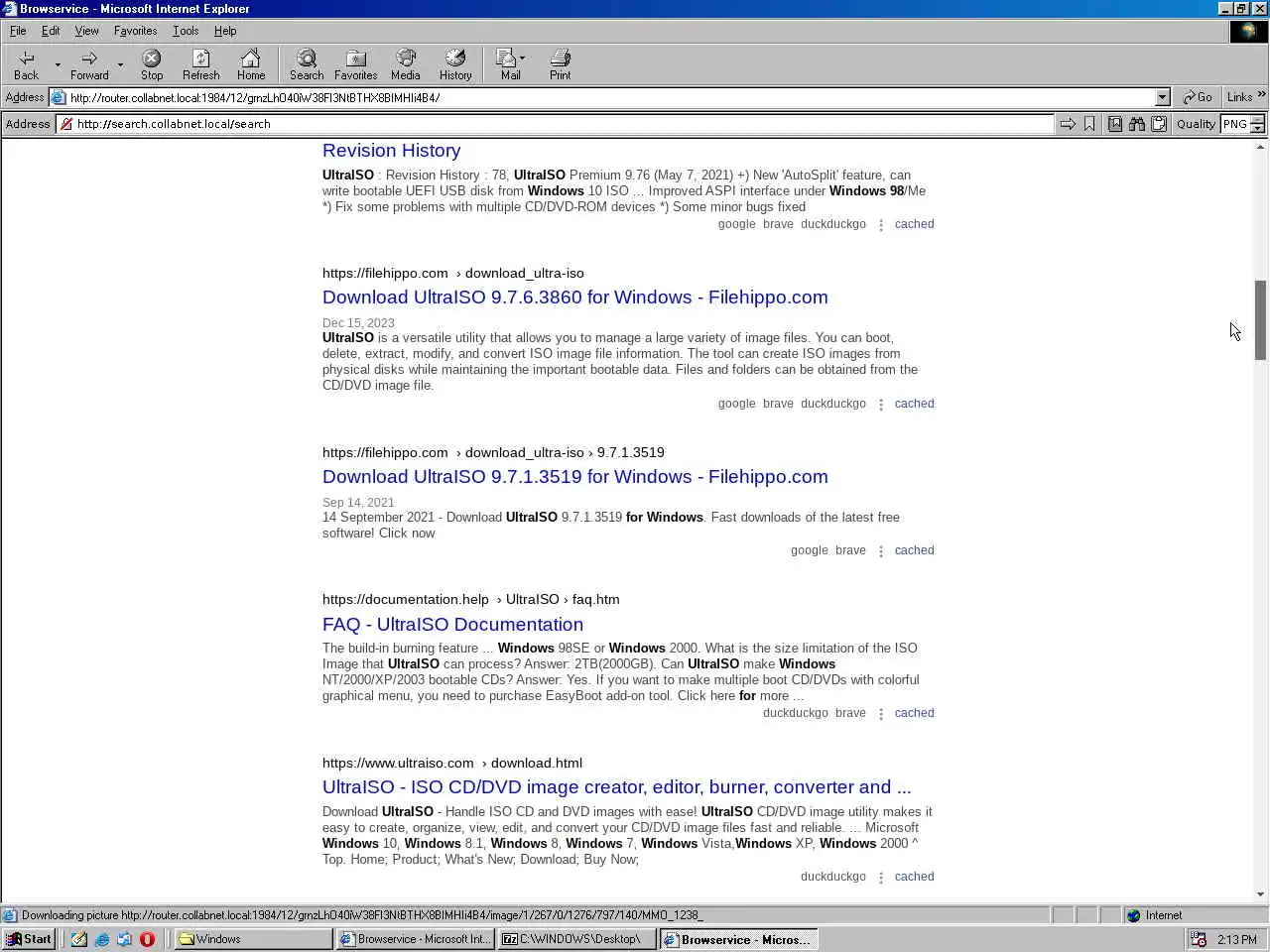Click the vertical scrollbar thumb
Image resolution: width=1270 pixels, height=952 pixels.
click(x=1260, y=320)
